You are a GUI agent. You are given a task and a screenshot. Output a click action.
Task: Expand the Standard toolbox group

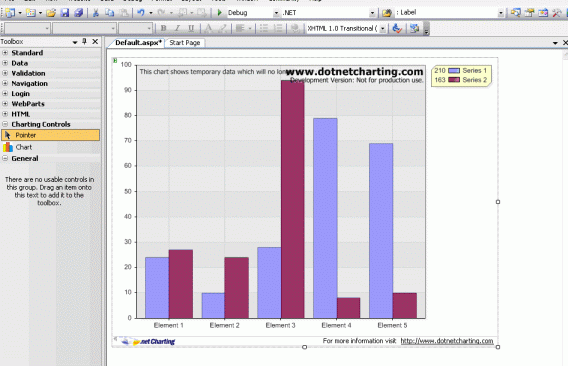coord(5,53)
